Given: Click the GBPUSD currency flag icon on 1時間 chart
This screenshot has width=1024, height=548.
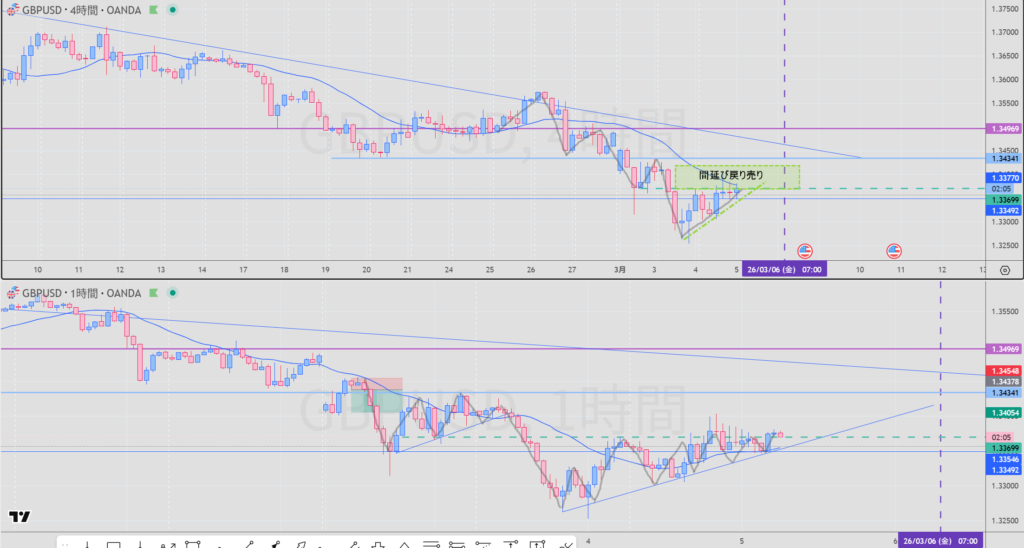Looking at the screenshot, I should click(12, 292).
